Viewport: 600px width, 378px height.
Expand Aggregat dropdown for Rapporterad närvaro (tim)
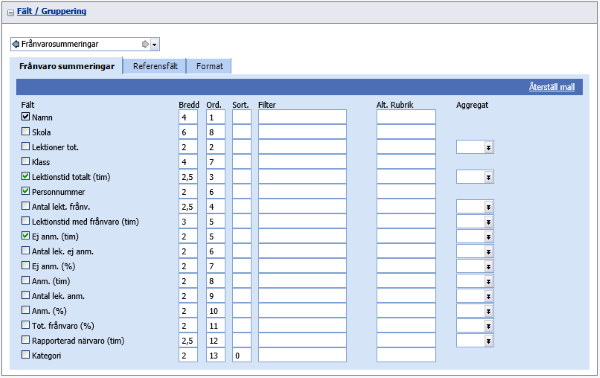488,341
